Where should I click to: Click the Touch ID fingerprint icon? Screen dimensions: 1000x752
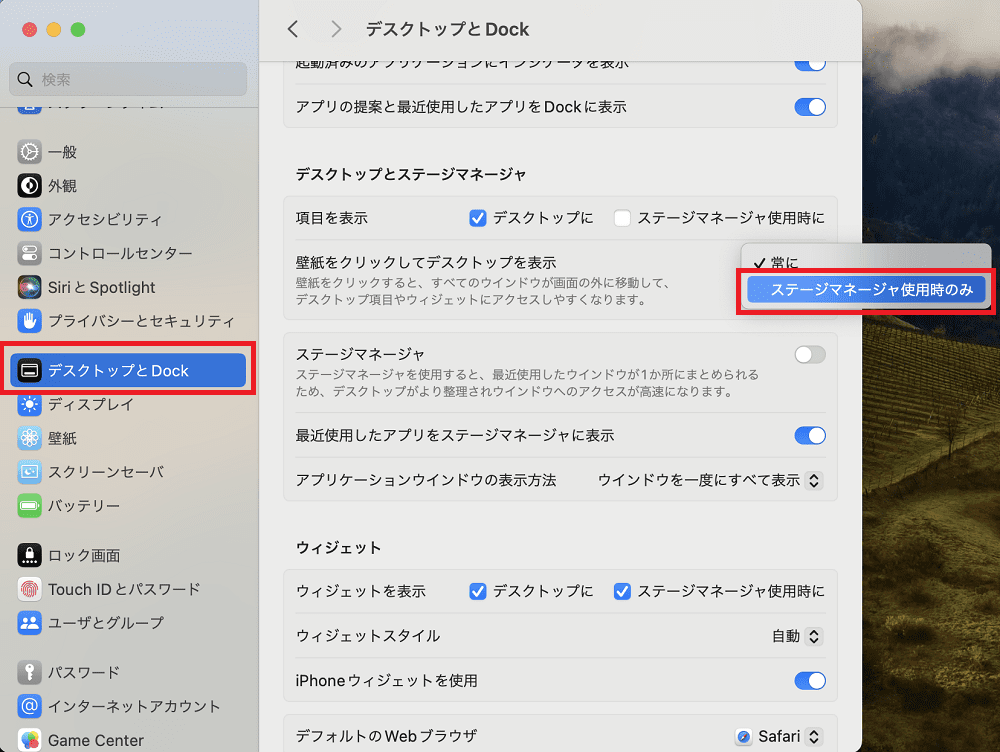pos(29,589)
